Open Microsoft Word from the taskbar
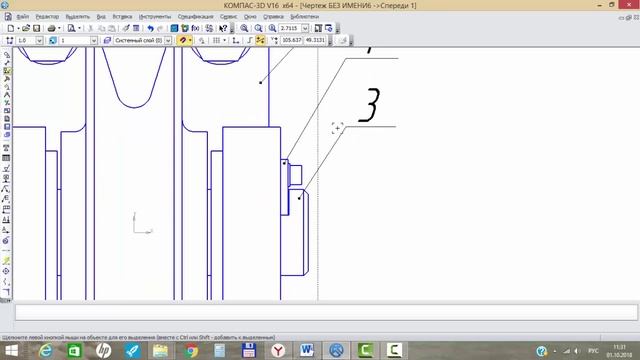This screenshot has width=640, height=360. (307, 351)
